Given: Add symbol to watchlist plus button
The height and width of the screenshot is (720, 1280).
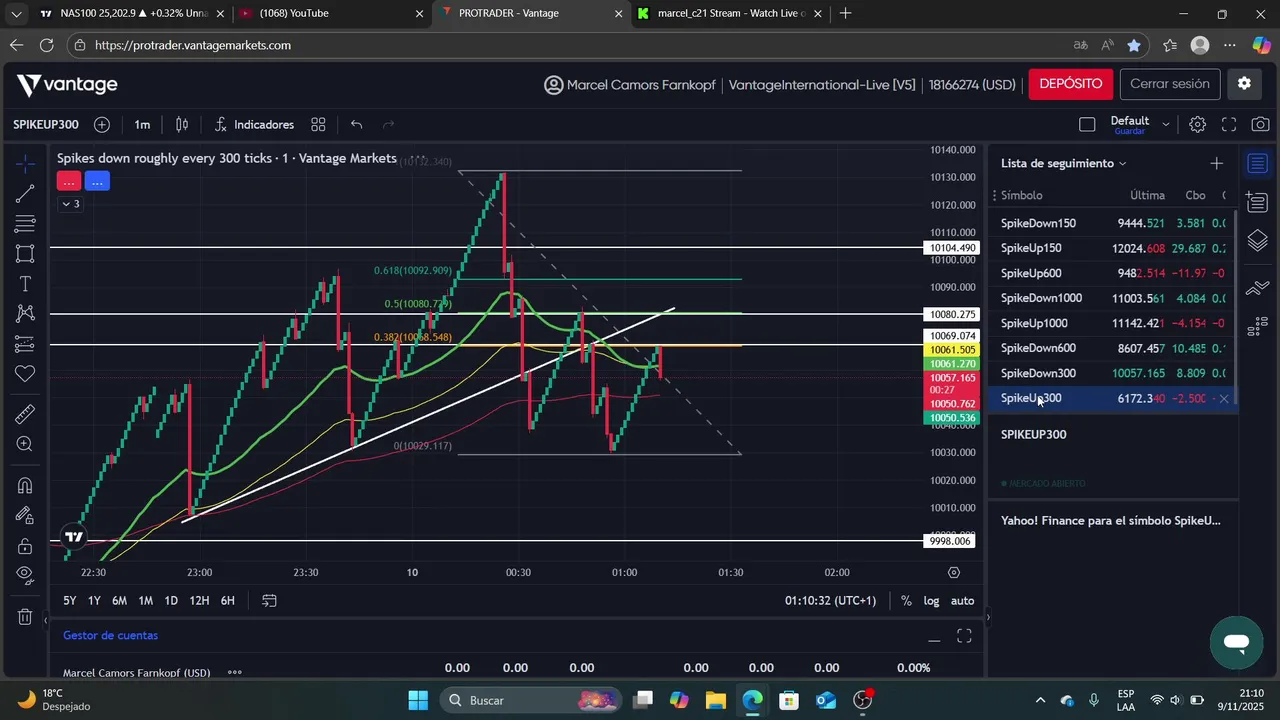Looking at the screenshot, I should [1216, 163].
